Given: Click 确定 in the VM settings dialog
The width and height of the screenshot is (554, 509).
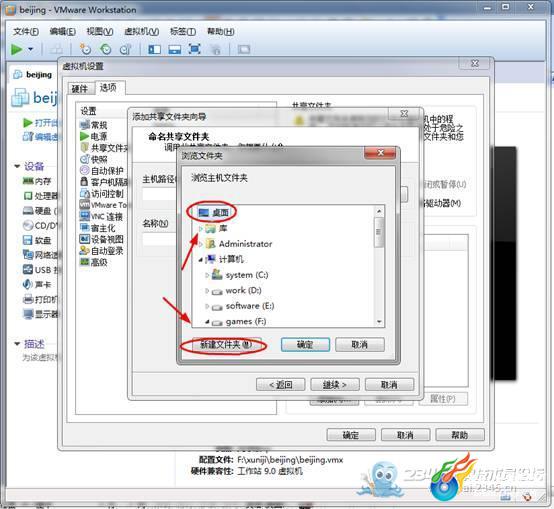Looking at the screenshot, I should click(351, 435).
